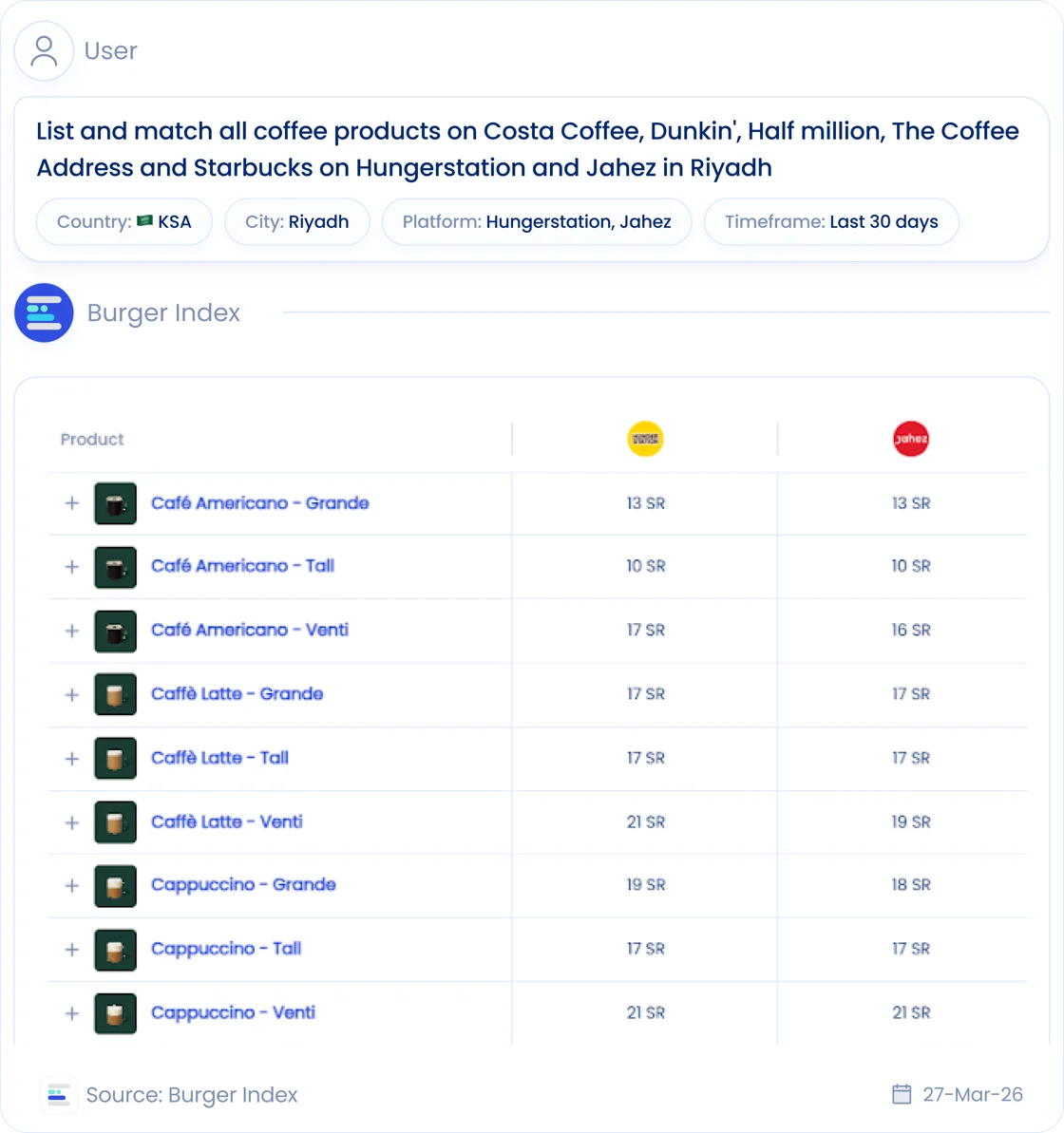This screenshot has width=1064, height=1133.
Task: Click Jahez 10 SR for Café Americano - Tall
Action: [x=911, y=566]
